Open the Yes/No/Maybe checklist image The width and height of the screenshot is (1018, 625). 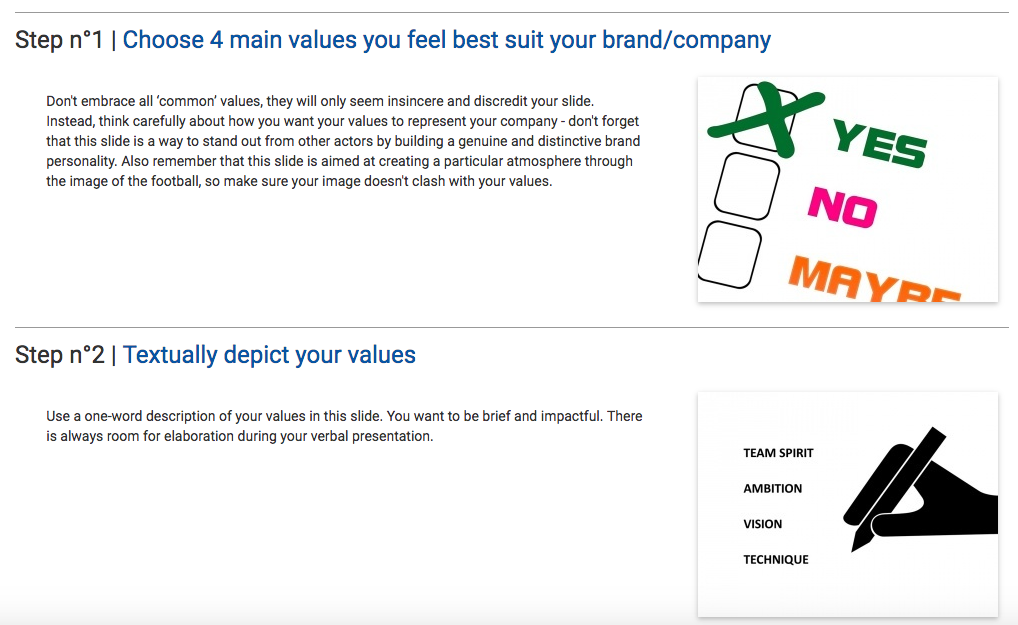[x=847, y=190]
